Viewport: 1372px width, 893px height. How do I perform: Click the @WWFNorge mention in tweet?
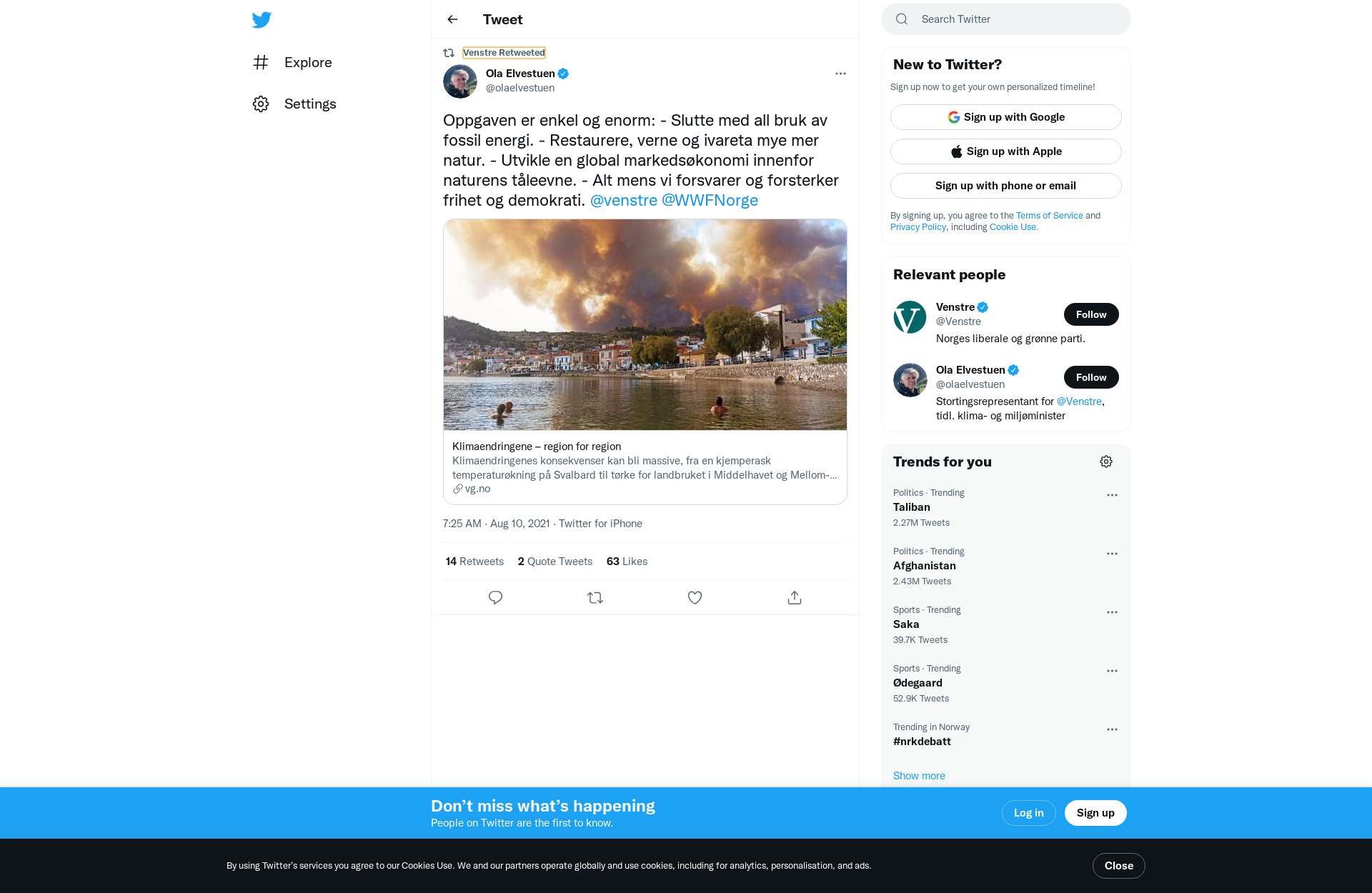click(710, 200)
